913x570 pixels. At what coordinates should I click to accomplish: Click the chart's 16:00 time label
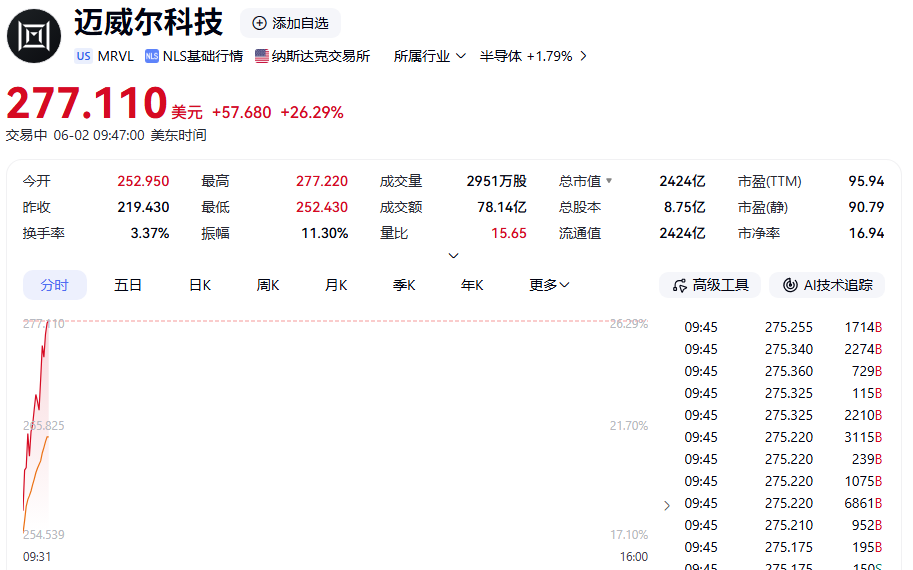click(634, 557)
